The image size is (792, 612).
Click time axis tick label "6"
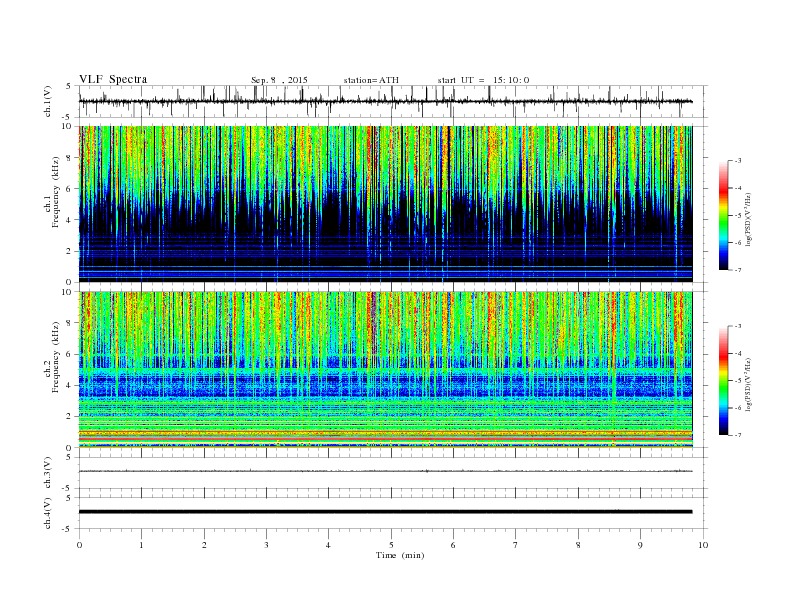[x=453, y=545]
